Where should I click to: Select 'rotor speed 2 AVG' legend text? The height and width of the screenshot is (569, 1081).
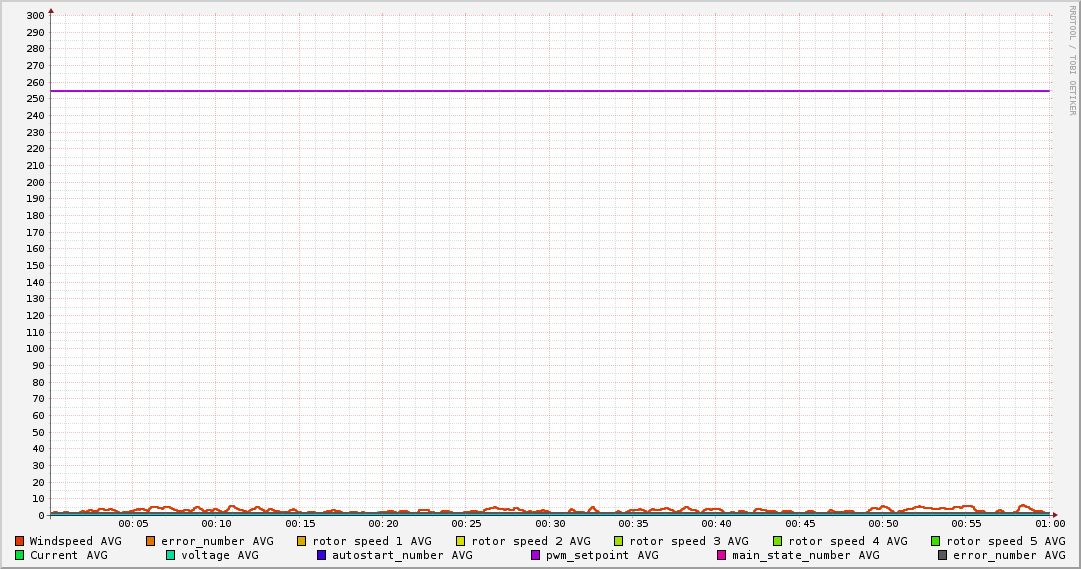coord(531,541)
